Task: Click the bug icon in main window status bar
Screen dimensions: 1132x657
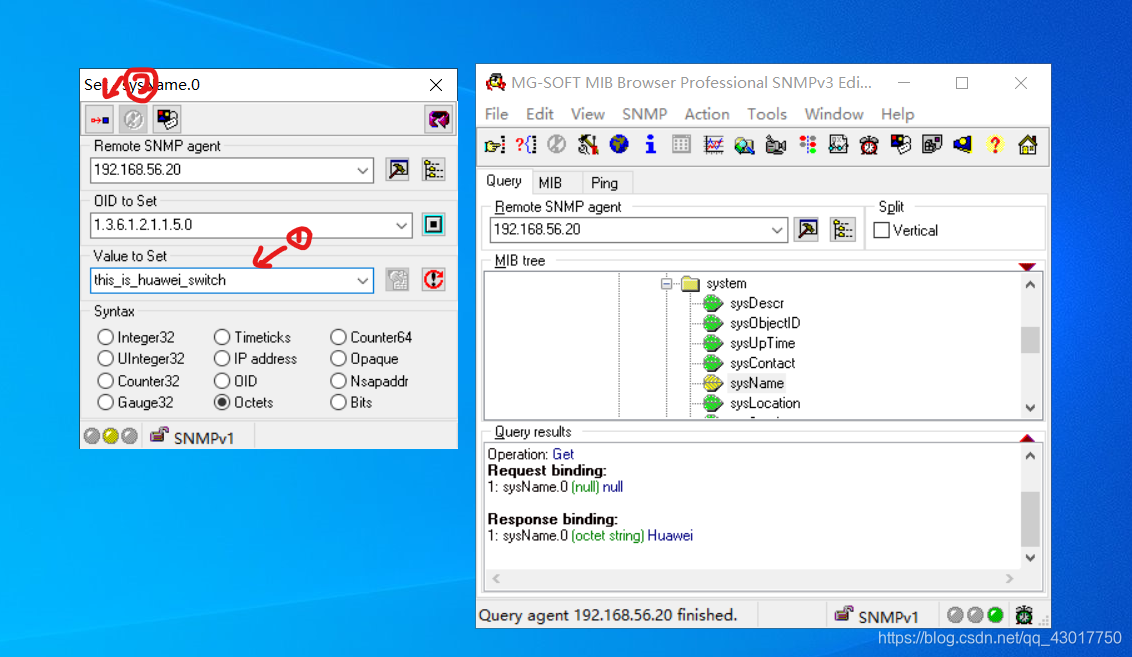Action: click(x=1024, y=615)
